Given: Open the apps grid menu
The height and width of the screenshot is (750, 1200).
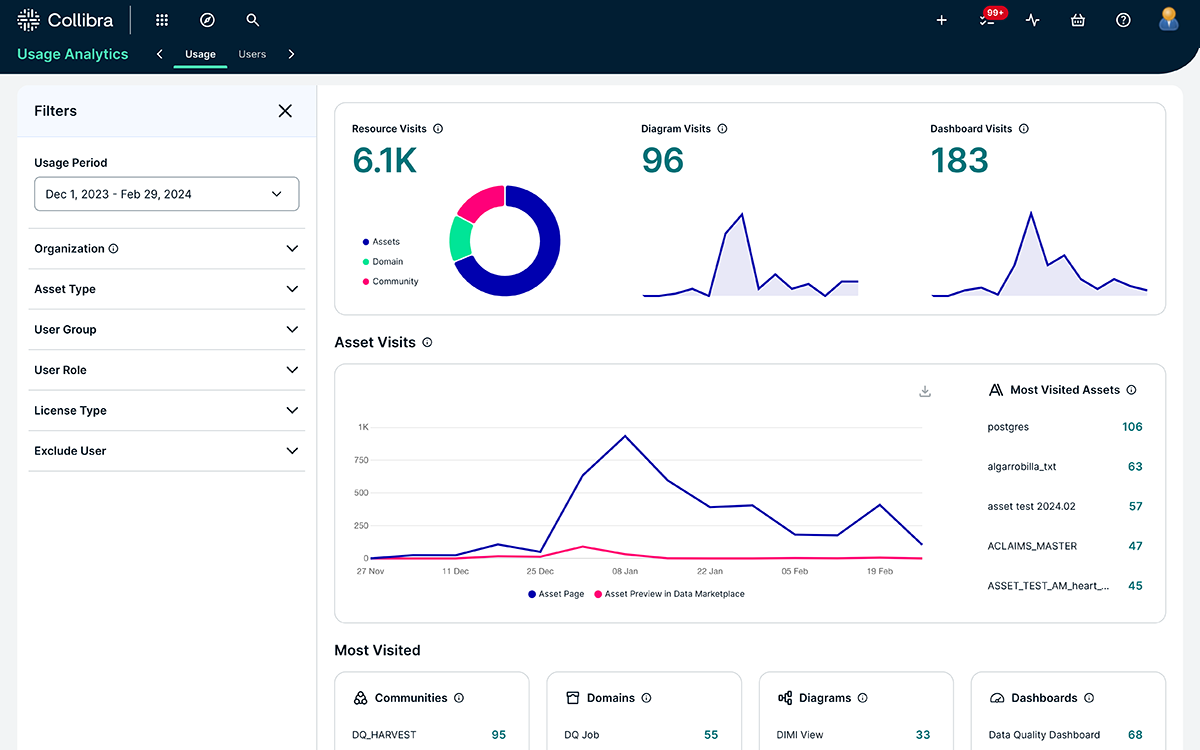Looking at the screenshot, I should click(162, 20).
